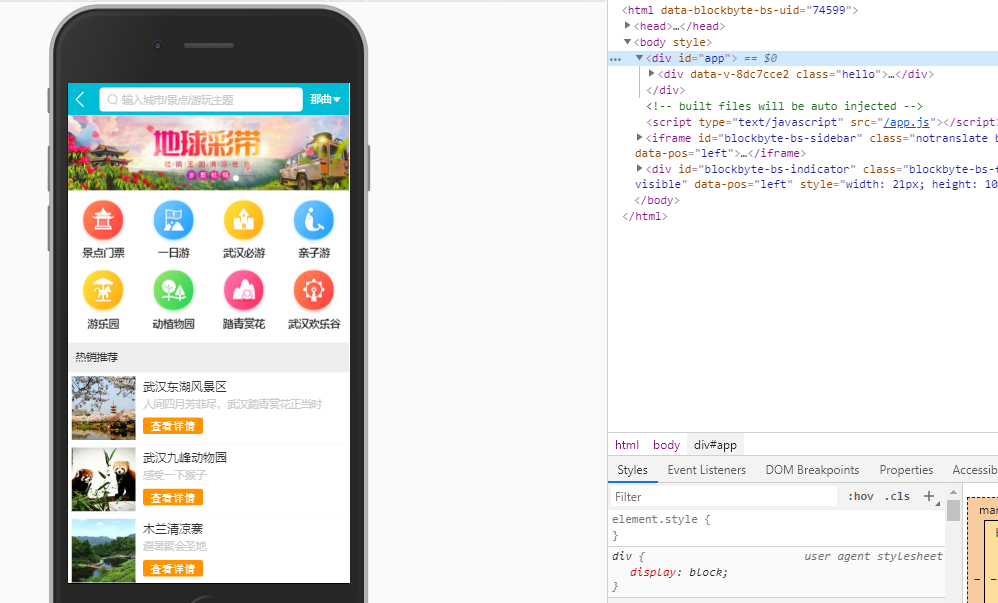The width and height of the screenshot is (998, 603).
Task: Open the 一日游 category icon
Action: coord(173,220)
